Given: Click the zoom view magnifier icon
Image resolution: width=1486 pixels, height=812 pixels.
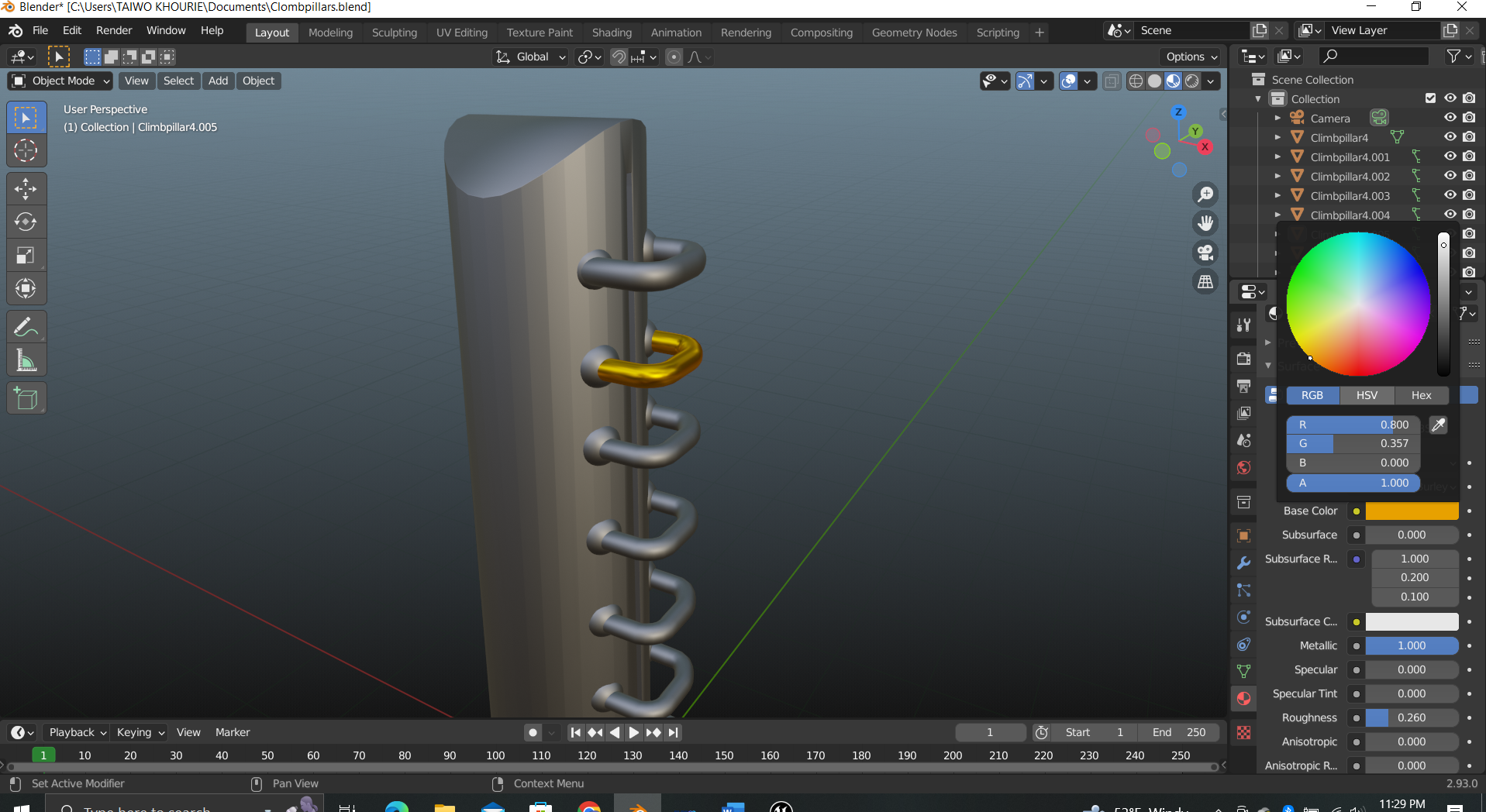Looking at the screenshot, I should point(1205,194).
